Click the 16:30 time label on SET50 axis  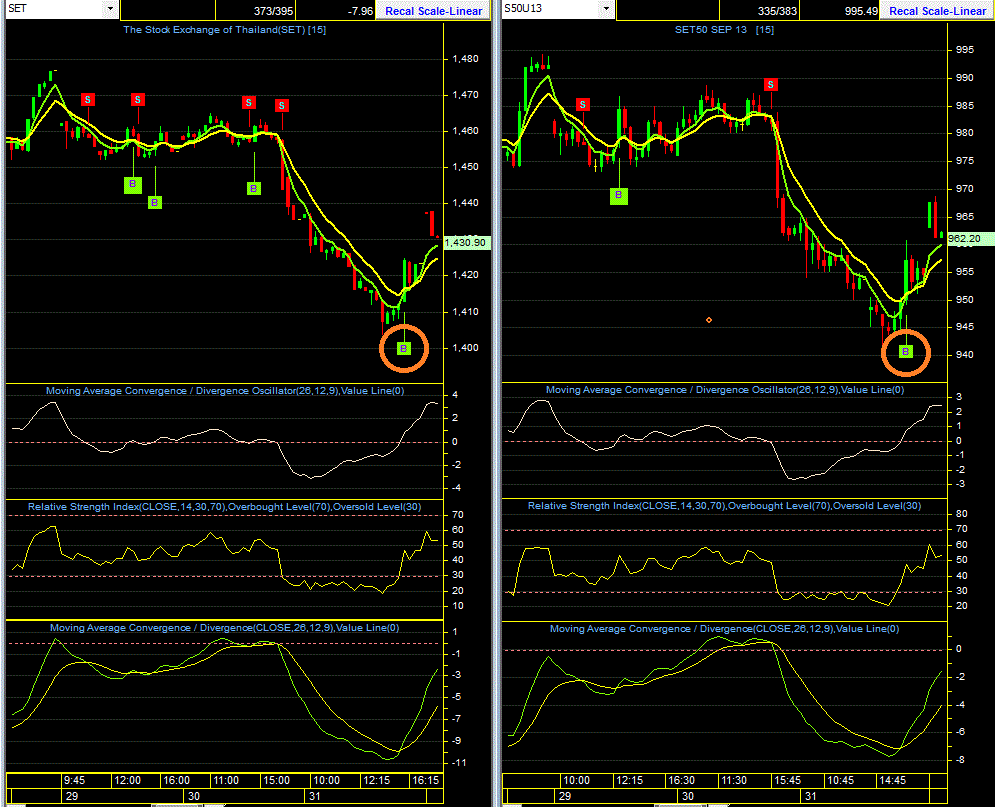click(x=681, y=780)
